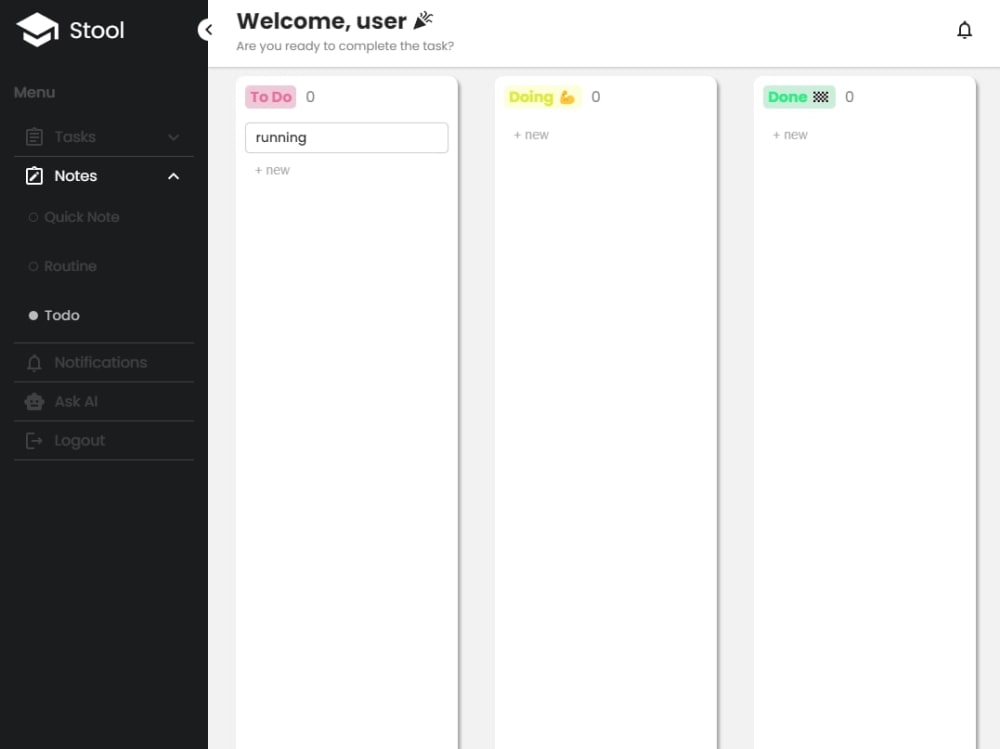Open the Quick Note page

82,217
